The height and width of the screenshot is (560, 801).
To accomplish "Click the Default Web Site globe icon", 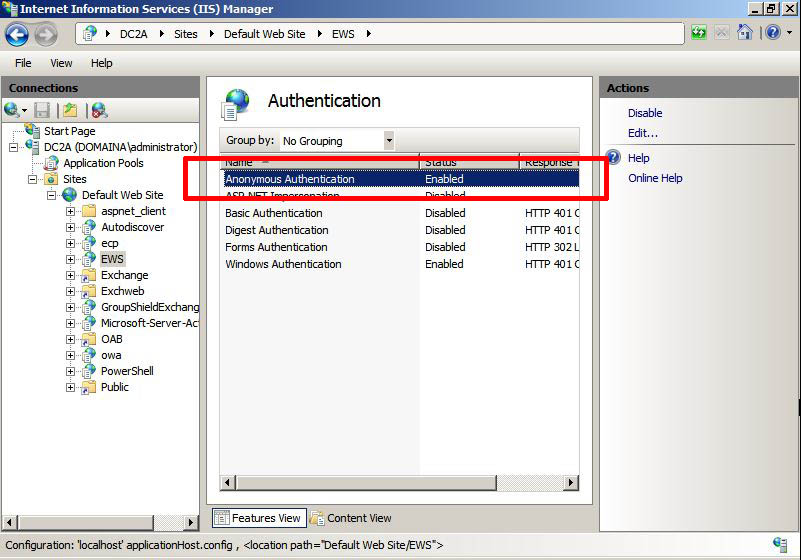I will [69, 195].
